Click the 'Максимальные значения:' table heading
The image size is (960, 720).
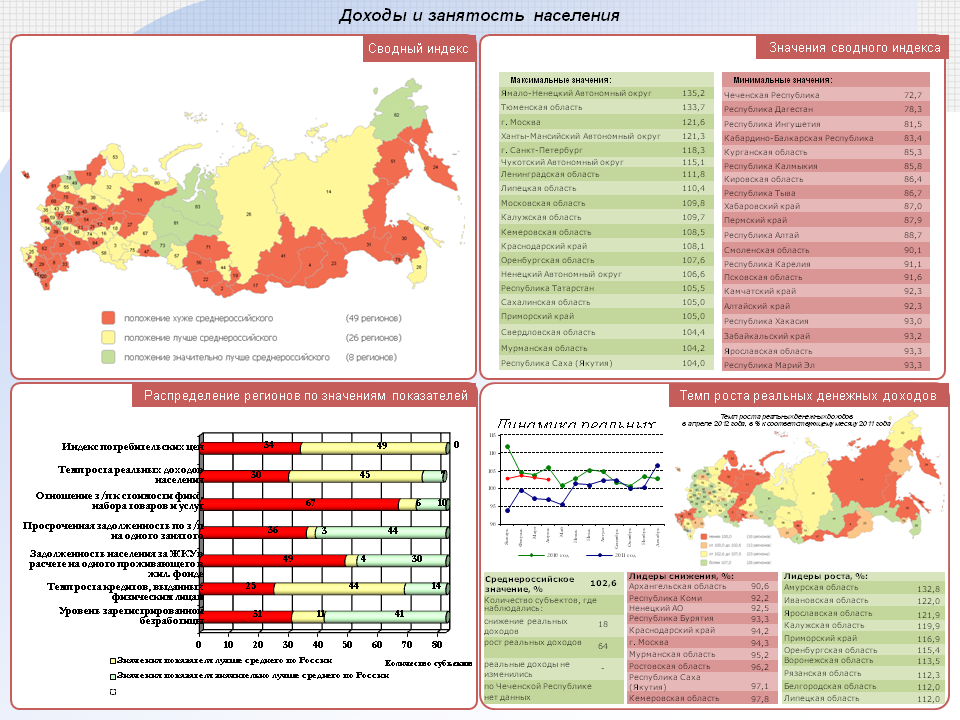click(x=560, y=80)
